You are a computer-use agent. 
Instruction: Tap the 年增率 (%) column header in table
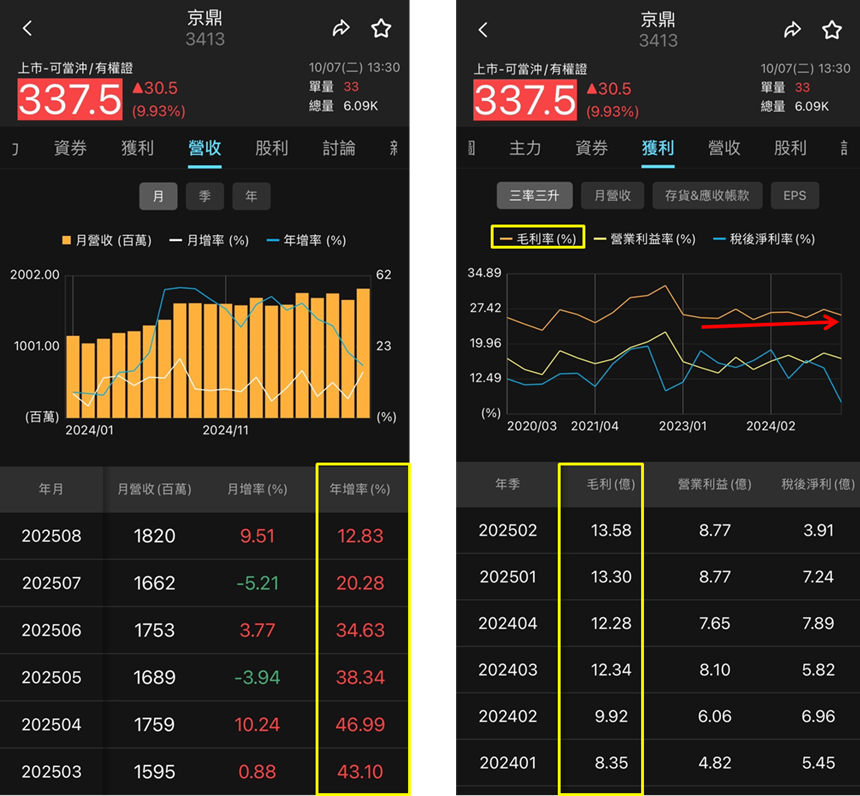(x=360, y=489)
